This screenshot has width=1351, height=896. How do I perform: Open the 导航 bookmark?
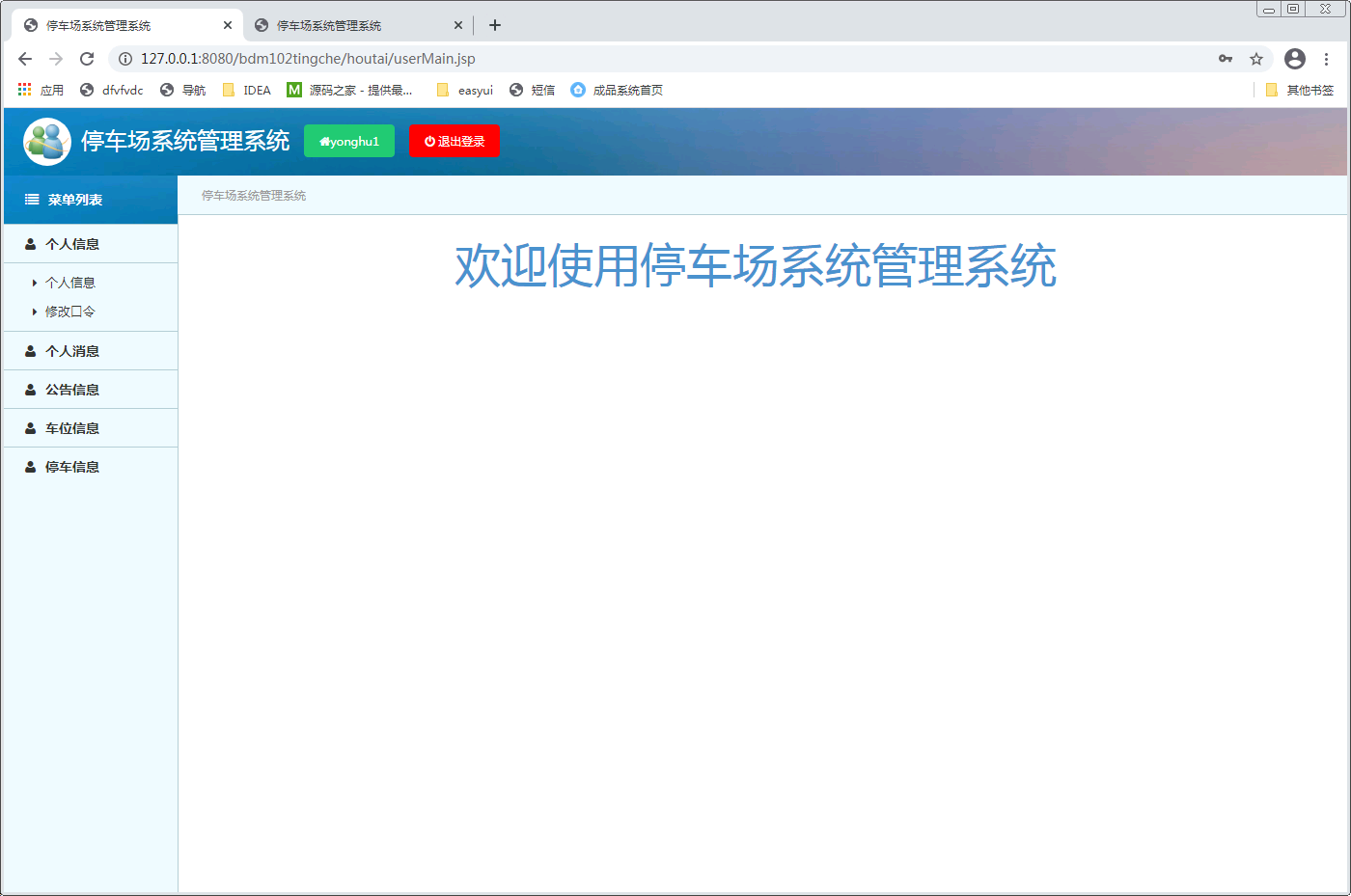coord(183,90)
